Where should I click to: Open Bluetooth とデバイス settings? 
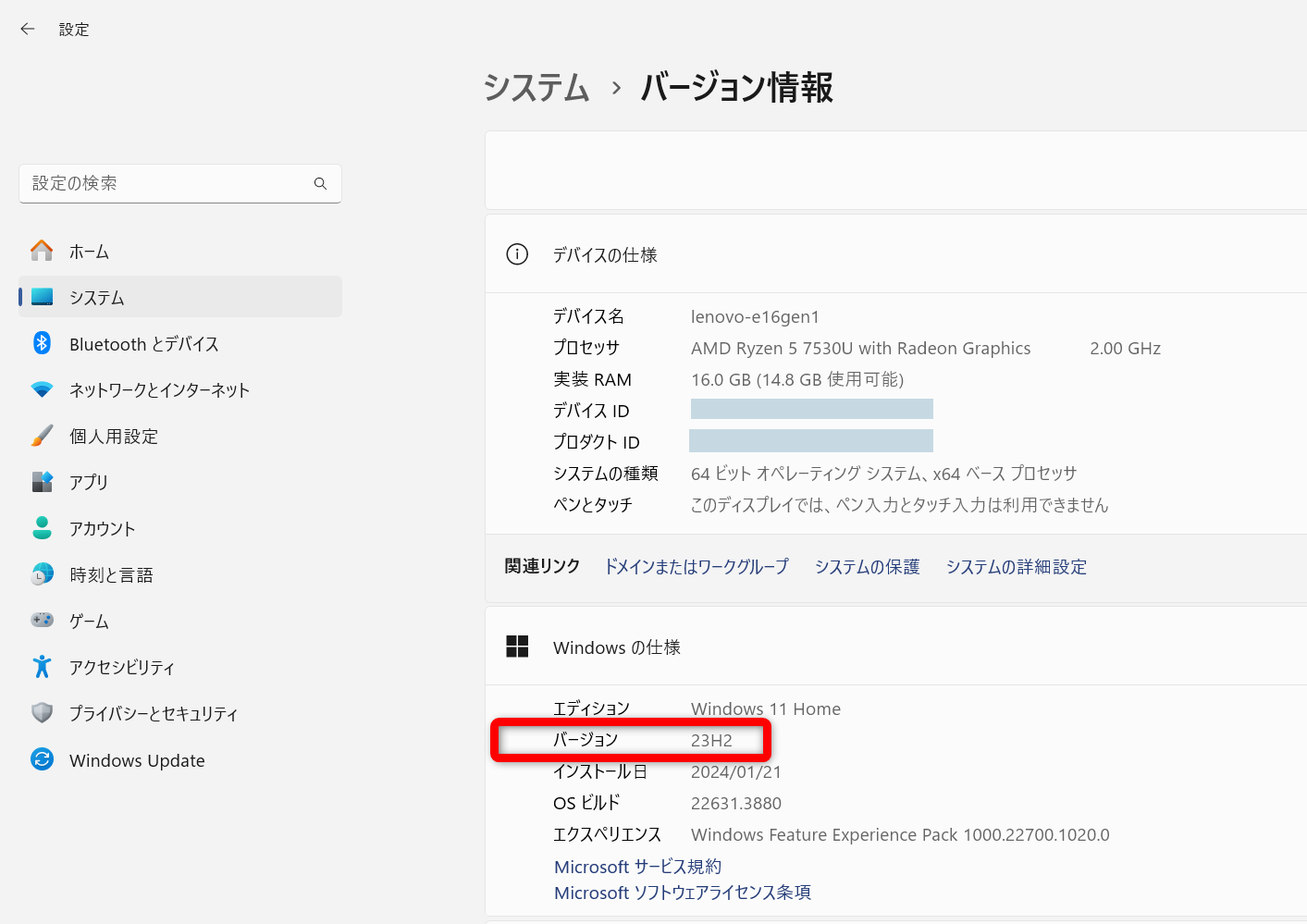(x=144, y=343)
